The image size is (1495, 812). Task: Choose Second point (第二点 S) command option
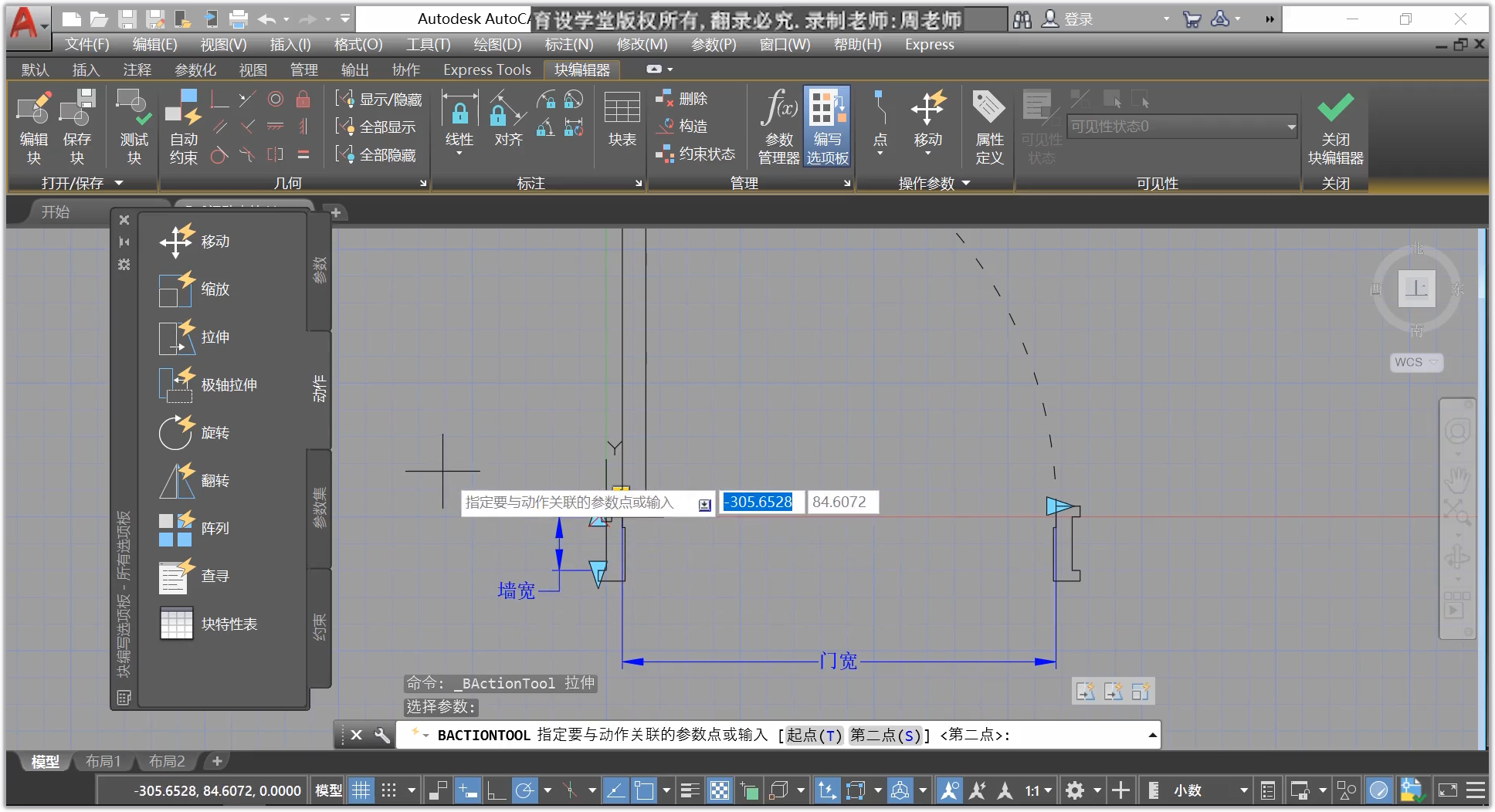tap(885, 736)
